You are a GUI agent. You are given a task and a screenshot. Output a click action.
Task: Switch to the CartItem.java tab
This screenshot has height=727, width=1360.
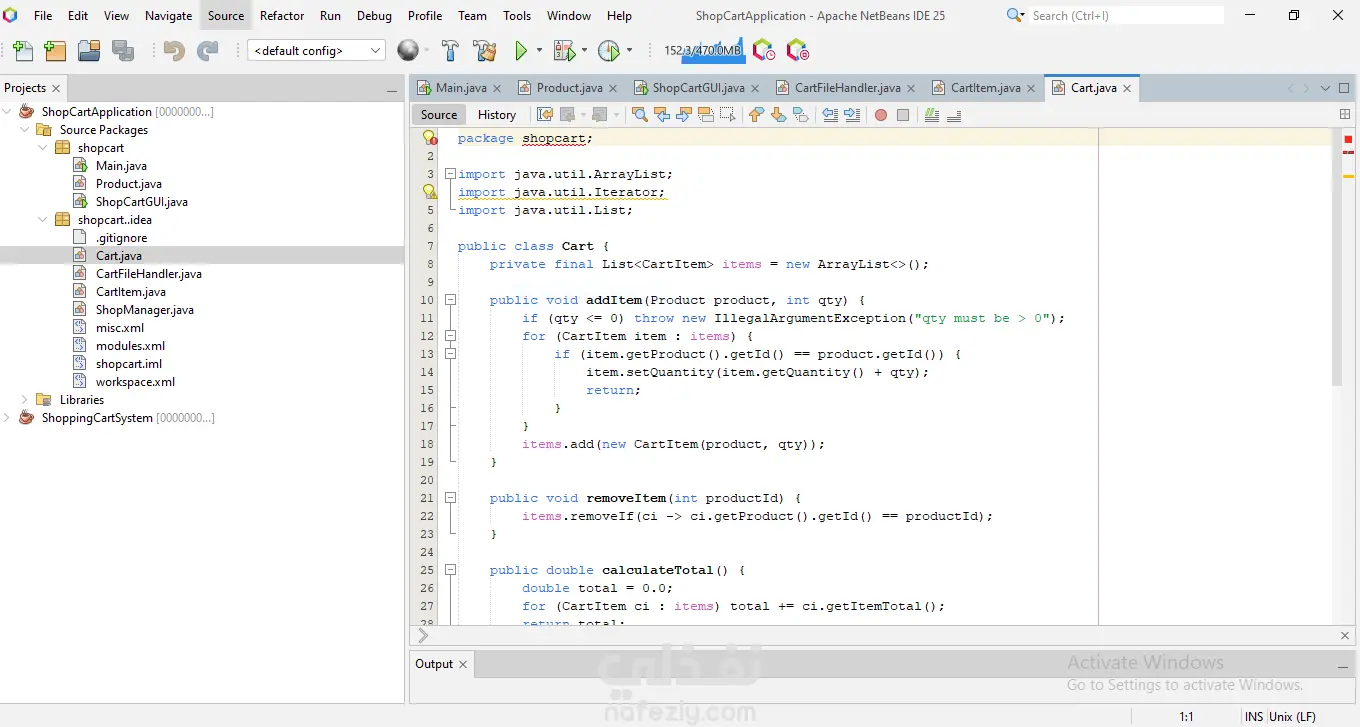click(985, 88)
